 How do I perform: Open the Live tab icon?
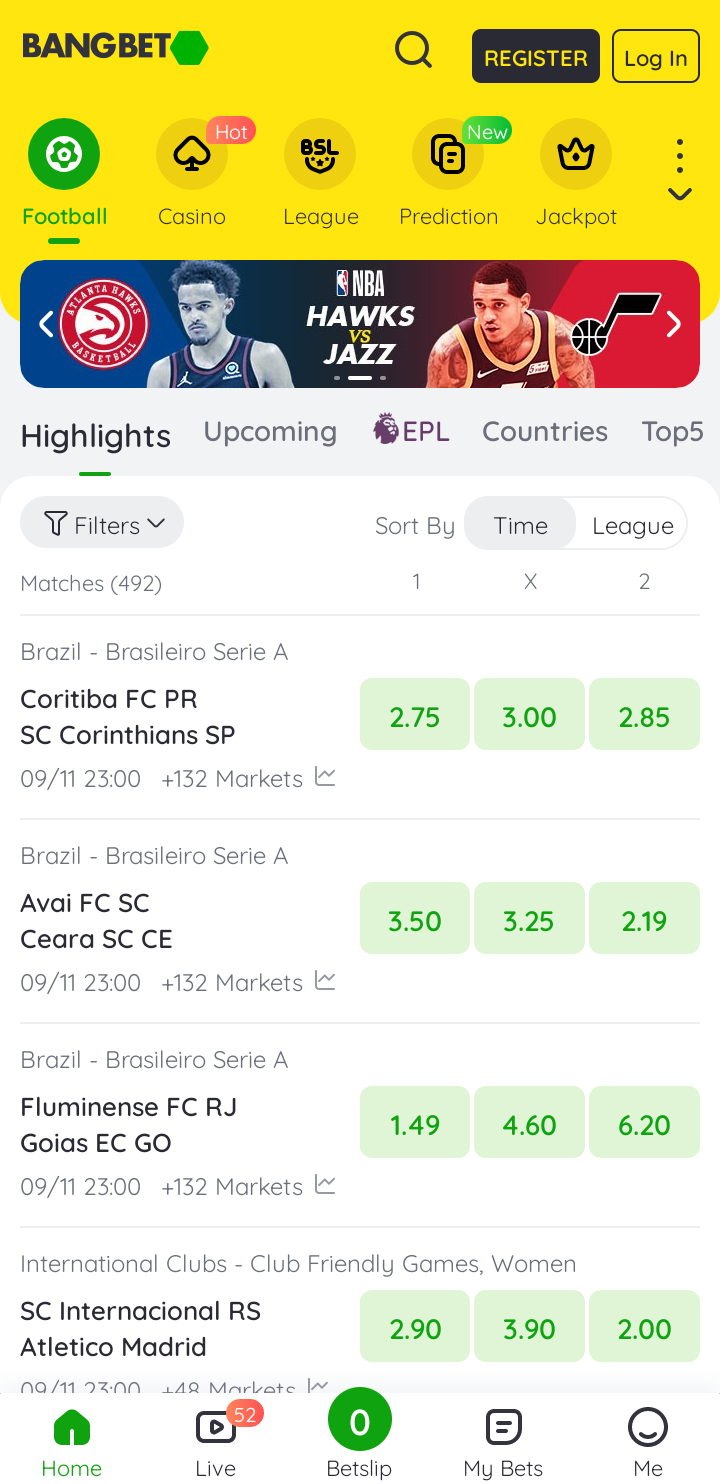tap(216, 1427)
